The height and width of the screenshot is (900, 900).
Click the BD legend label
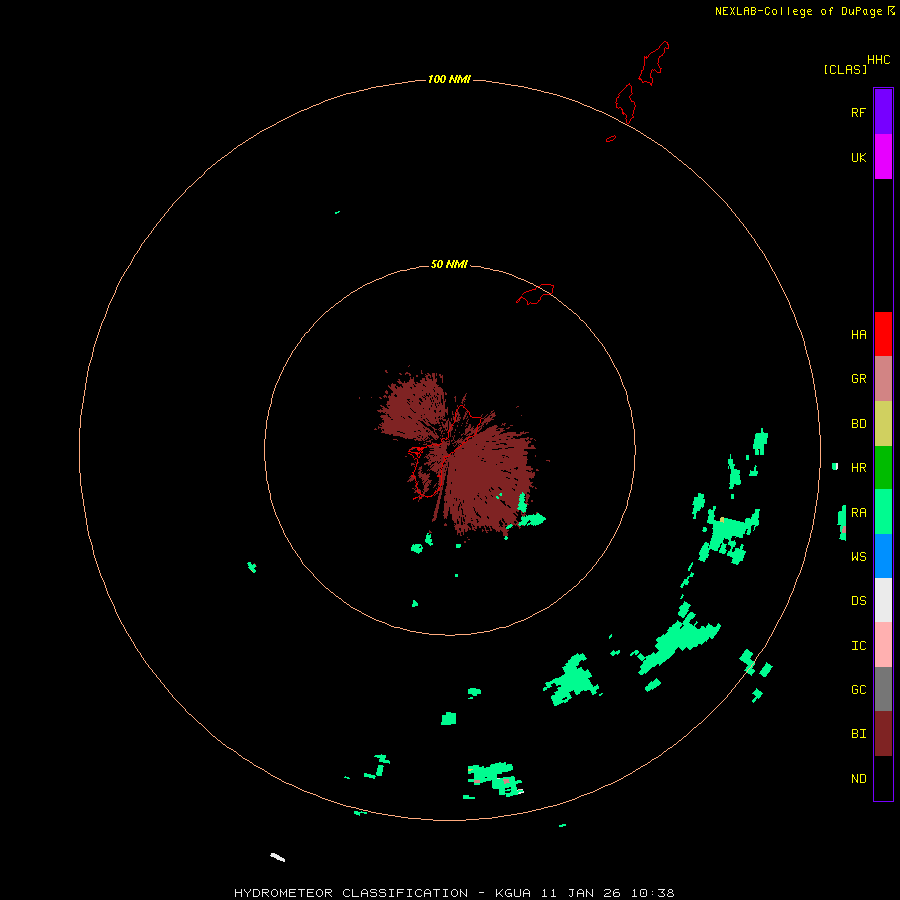tap(858, 424)
